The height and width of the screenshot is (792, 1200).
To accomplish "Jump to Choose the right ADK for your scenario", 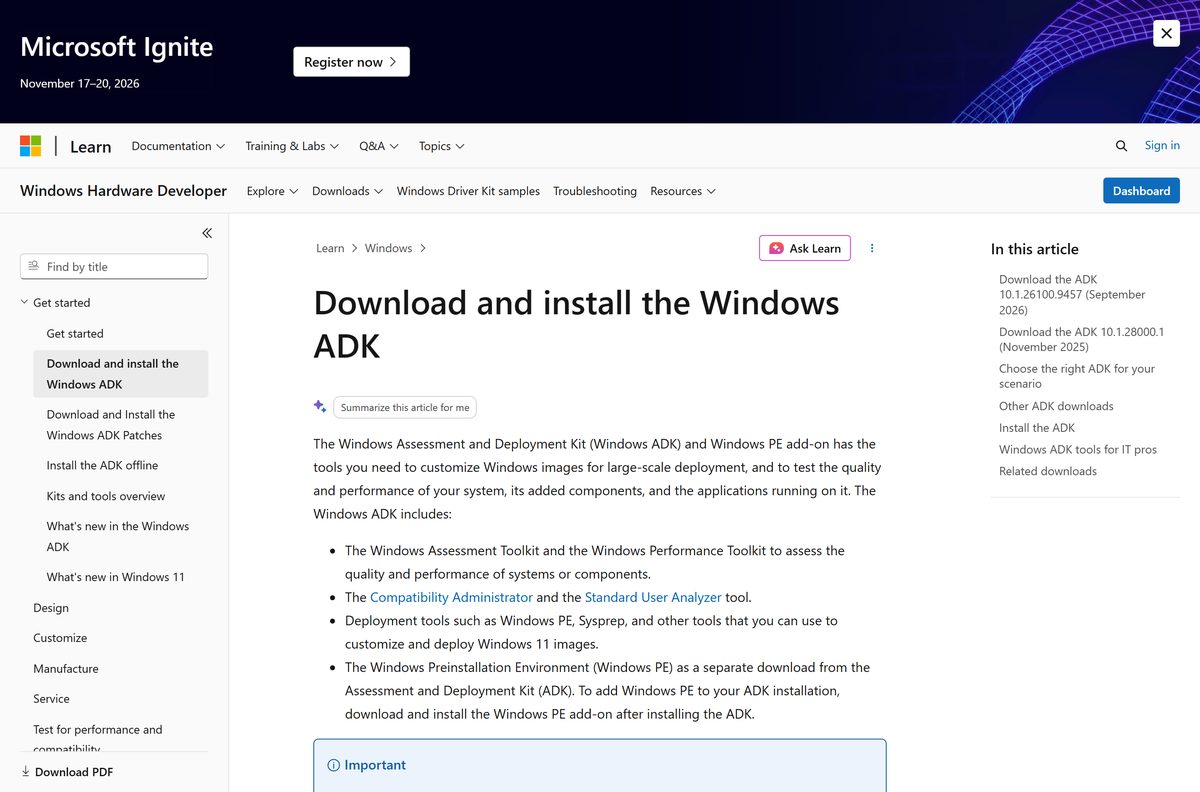I will click(1077, 376).
